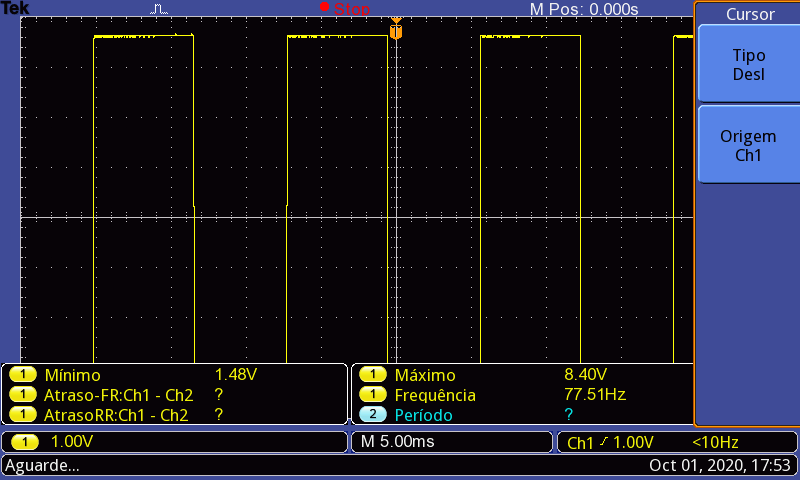Screen dimensions: 800x480
Task: Click channel 1 badge beside AtrasoRR
Action: pyautogui.click(x=23, y=414)
